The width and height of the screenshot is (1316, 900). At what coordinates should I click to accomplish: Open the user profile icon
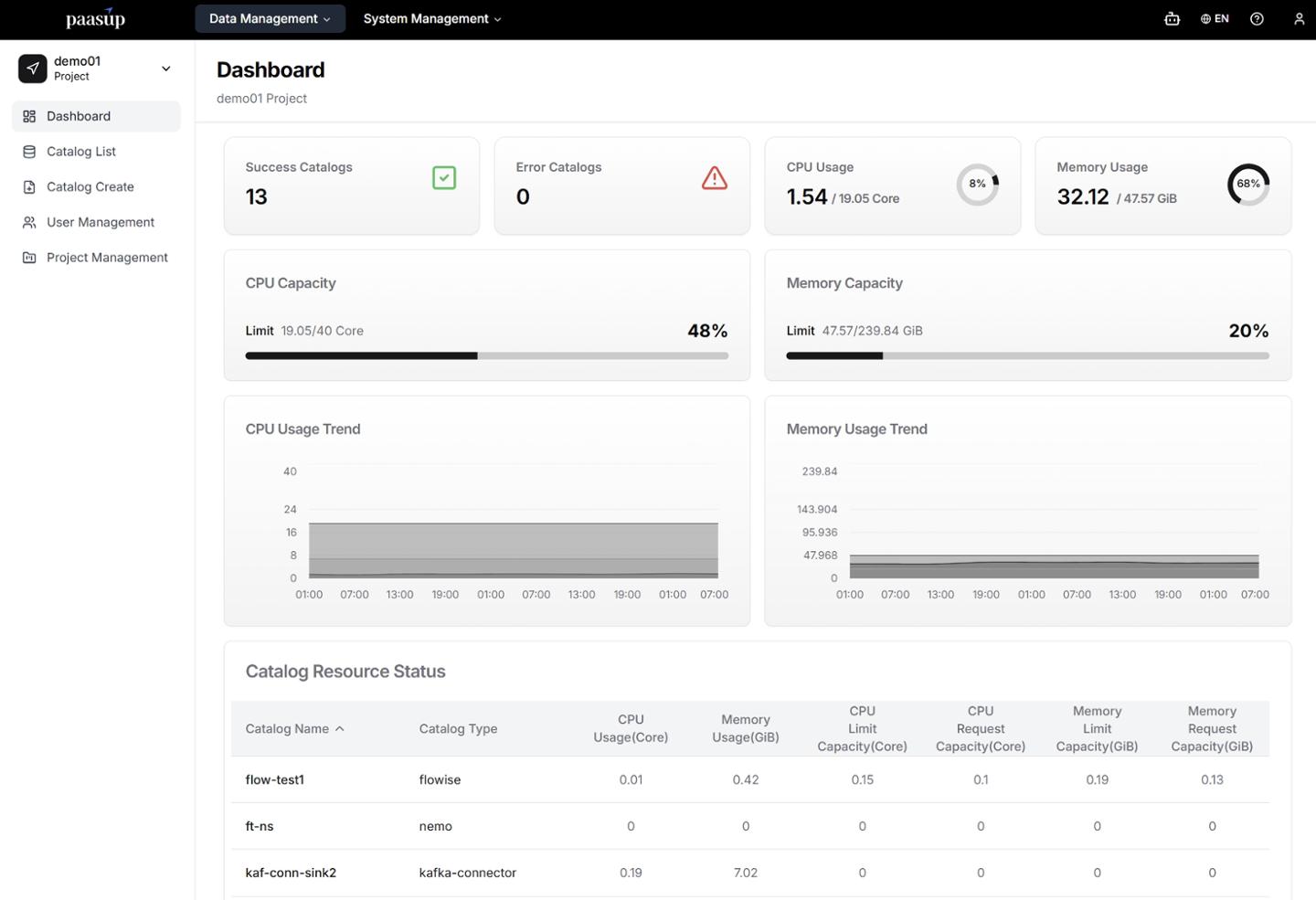click(x=1299, y=18)
